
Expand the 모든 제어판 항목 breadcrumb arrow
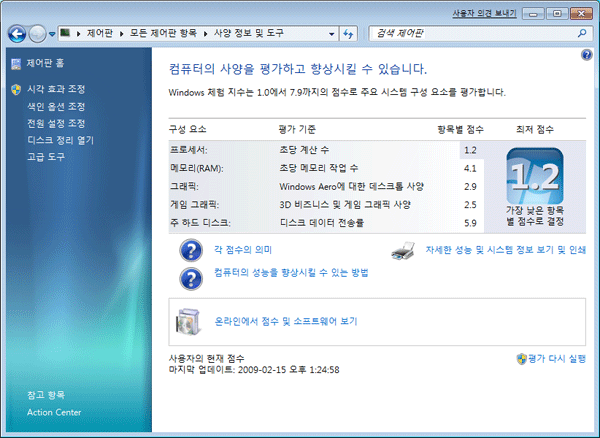point(207,33)
